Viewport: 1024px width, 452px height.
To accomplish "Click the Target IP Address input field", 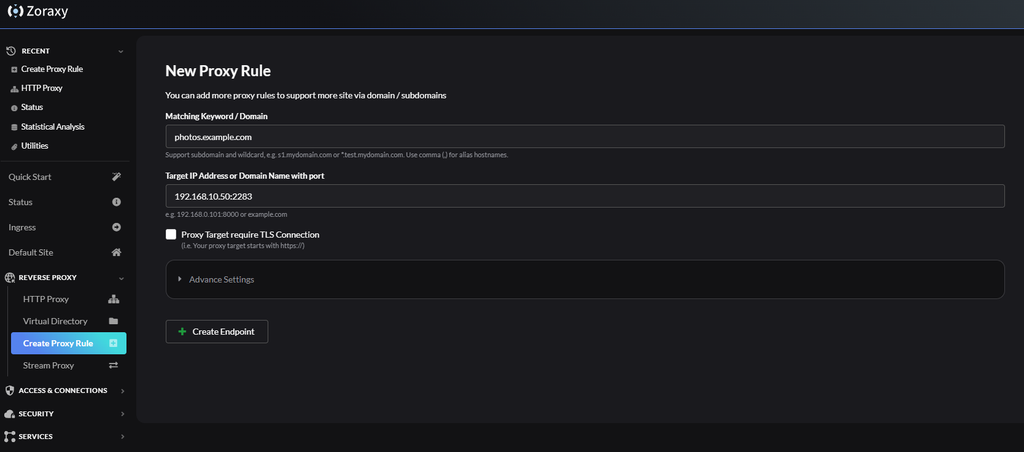I will [584, 196].
